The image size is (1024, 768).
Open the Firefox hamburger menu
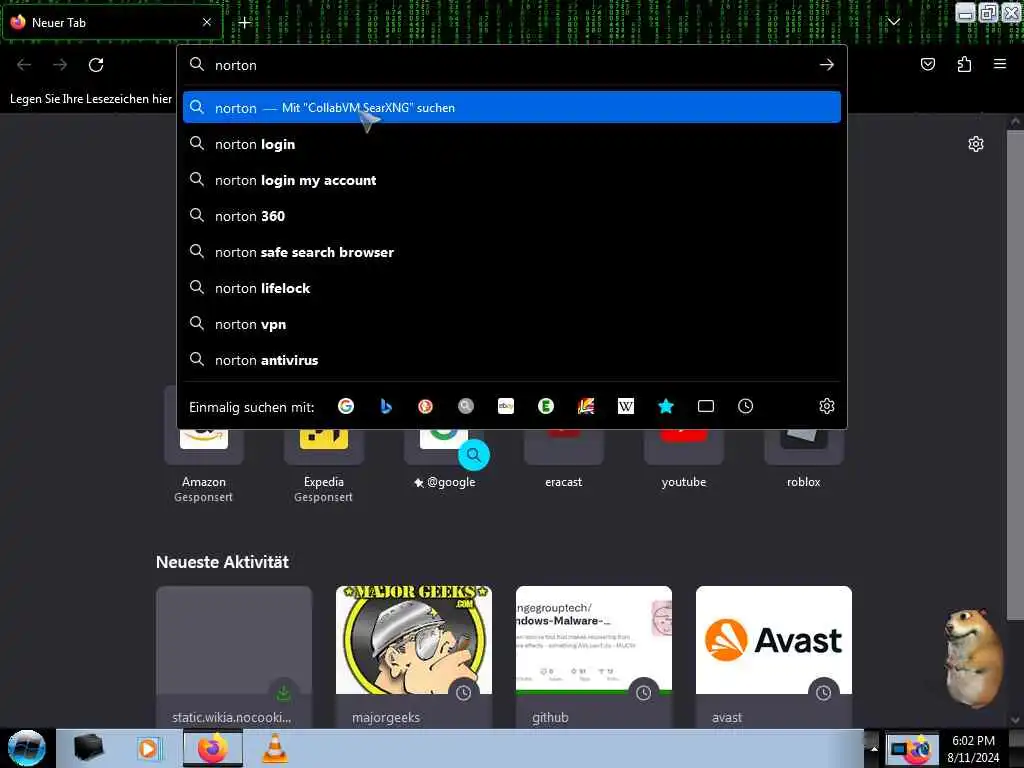point(1000,64)
